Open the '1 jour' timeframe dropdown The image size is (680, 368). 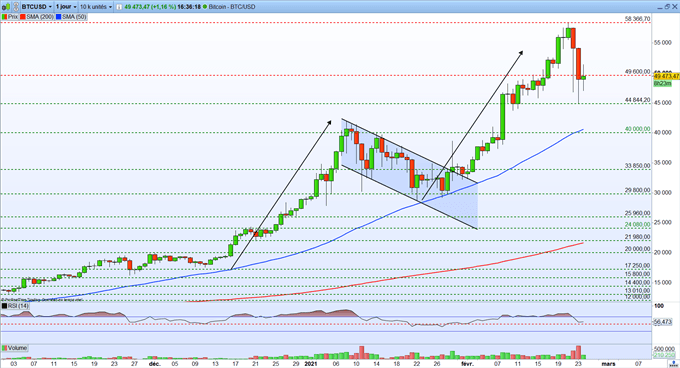[x=66, y=7]
